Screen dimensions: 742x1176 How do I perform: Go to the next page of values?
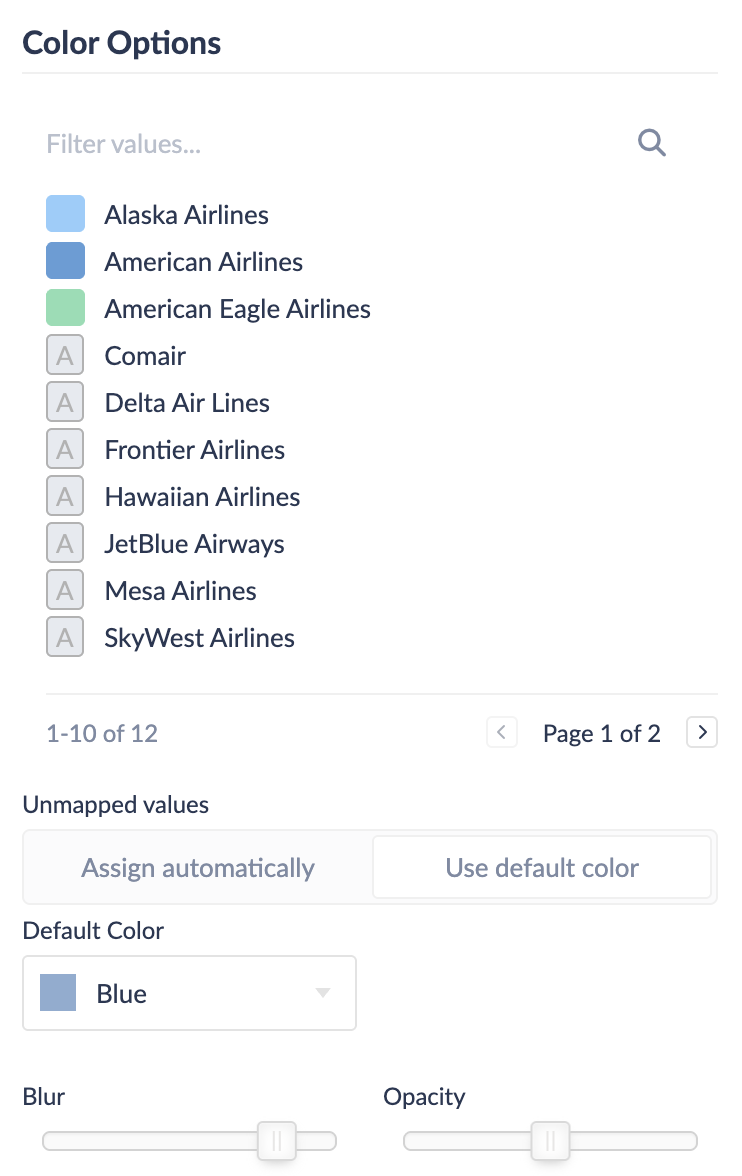702,733
